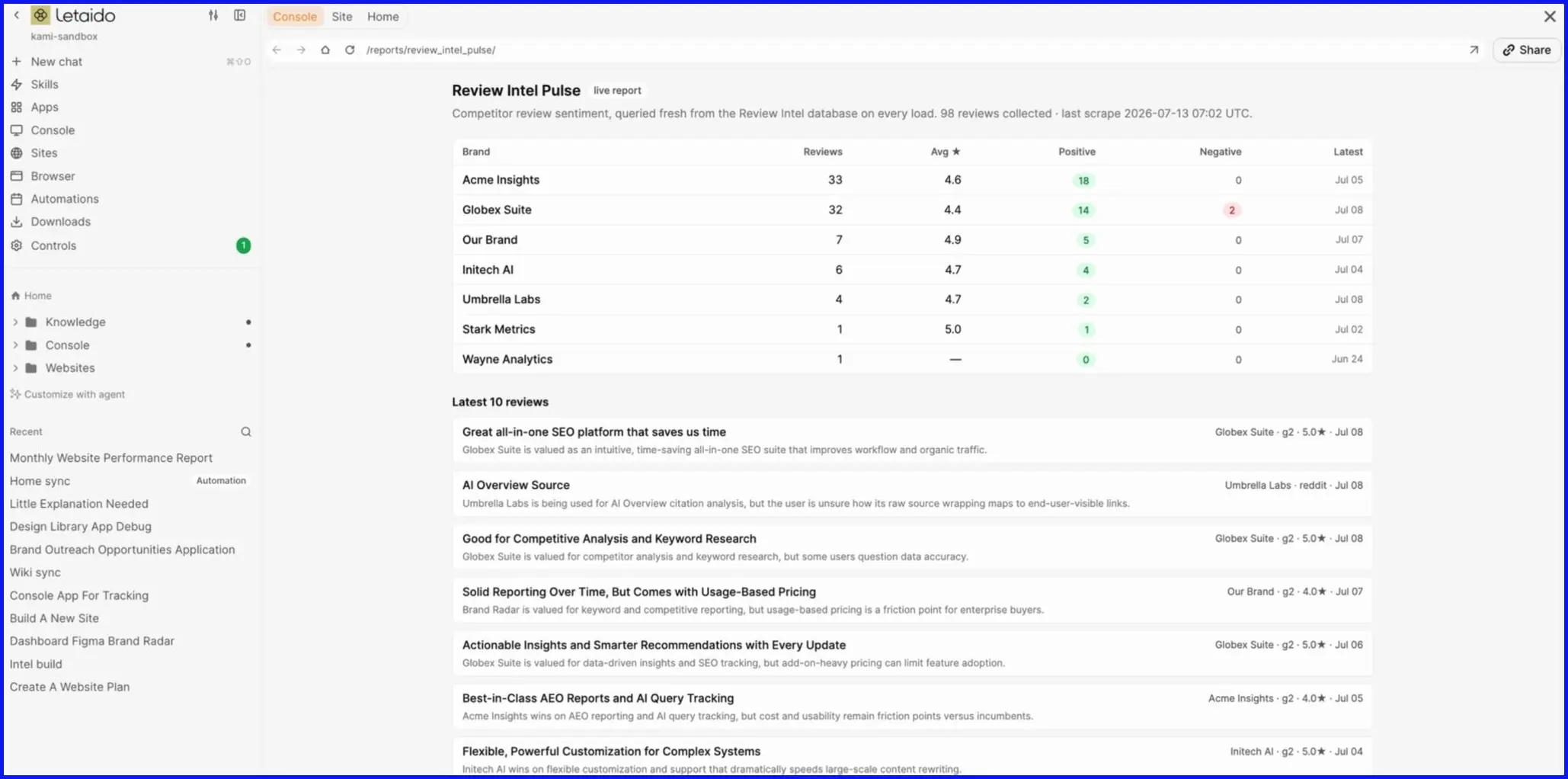This screenshot has height=779, width=1568.
Task: Click the Share button
Action: (1526, 50)
